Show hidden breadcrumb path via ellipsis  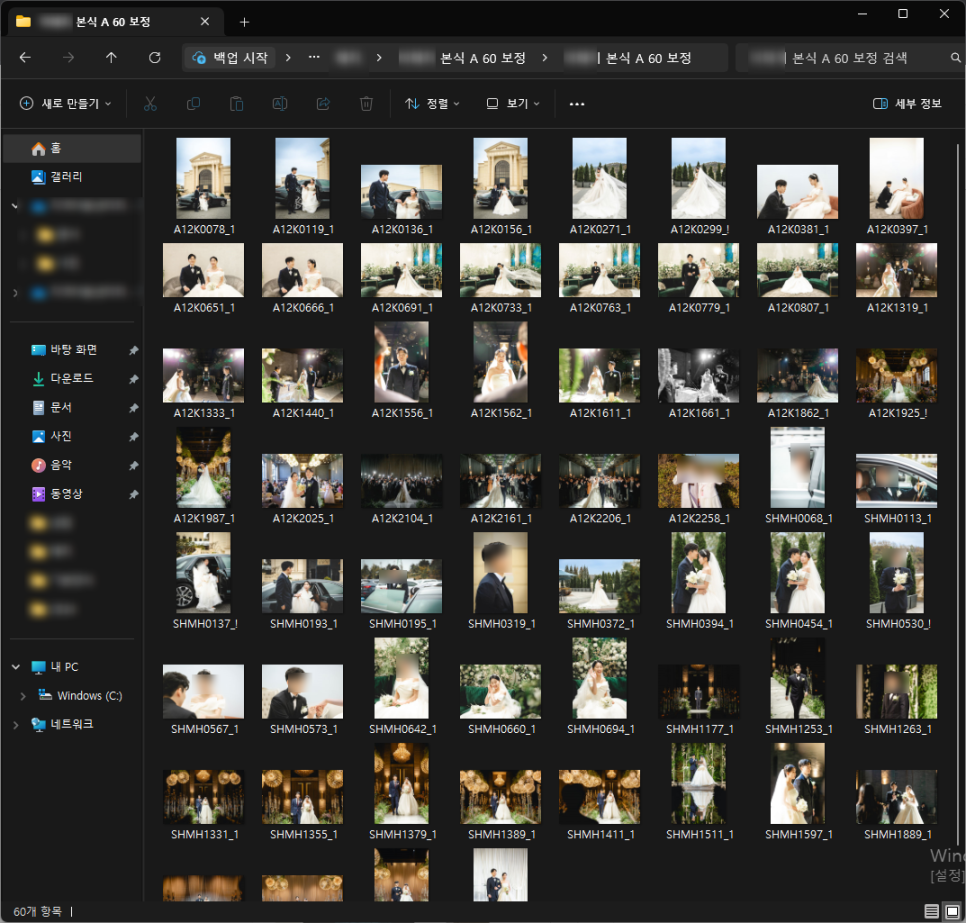[314, 57]
